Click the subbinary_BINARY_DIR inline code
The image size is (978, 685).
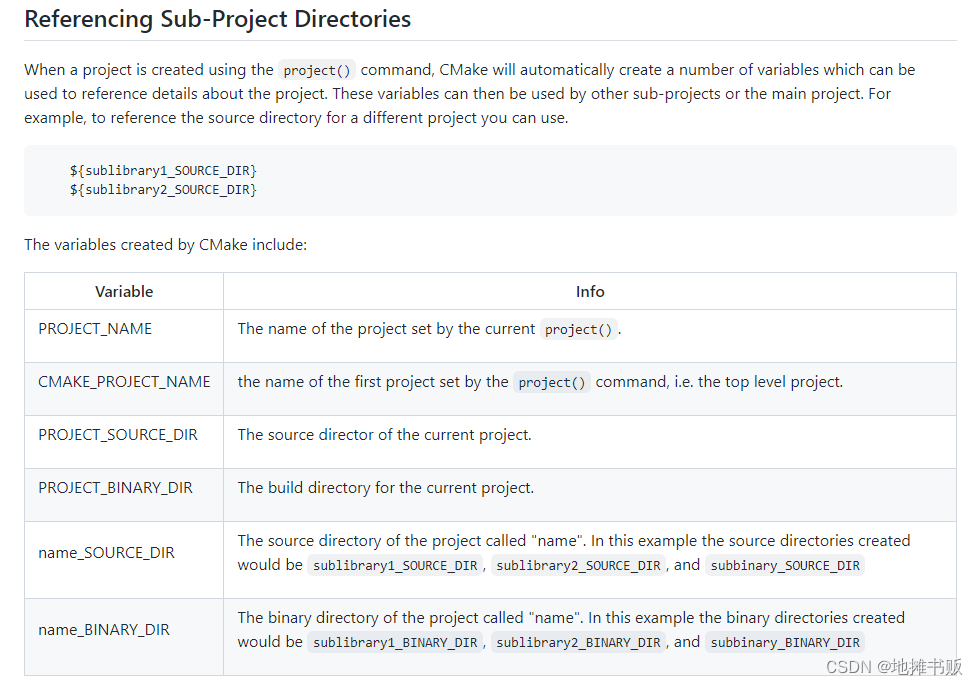coord(785,642)
